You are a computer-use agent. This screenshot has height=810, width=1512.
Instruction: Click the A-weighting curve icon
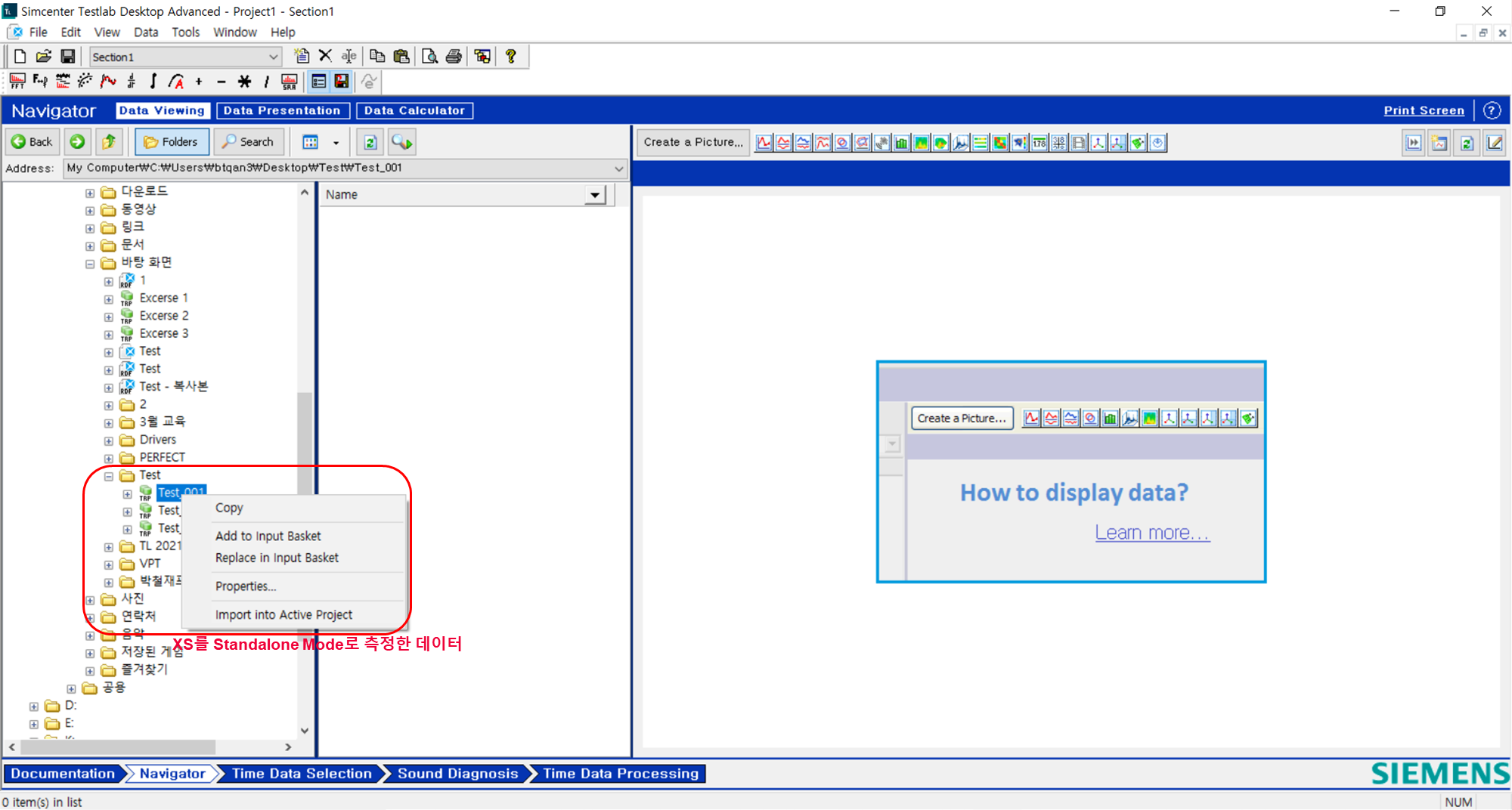click(x=176, y=82)
